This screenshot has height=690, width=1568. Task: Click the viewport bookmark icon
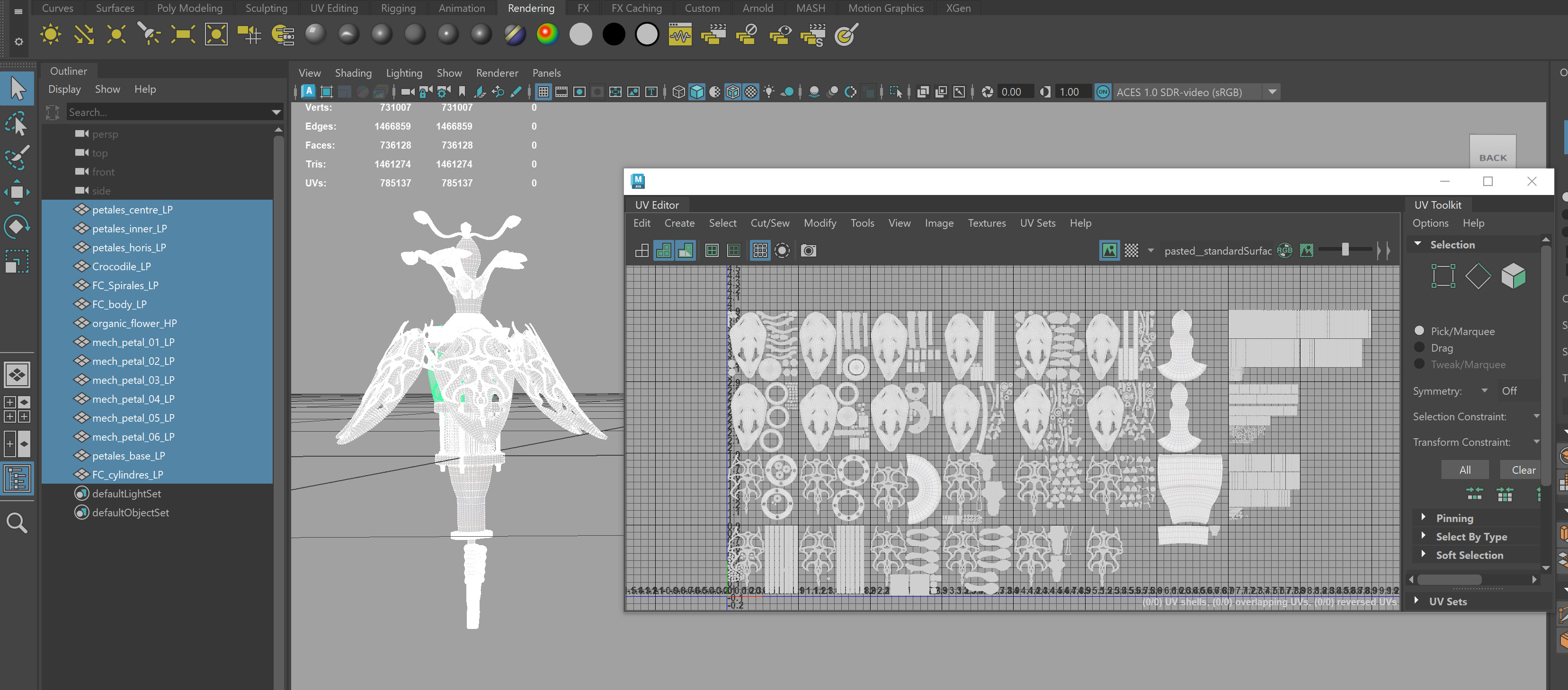pyautogui.click(x=462, y=92)
